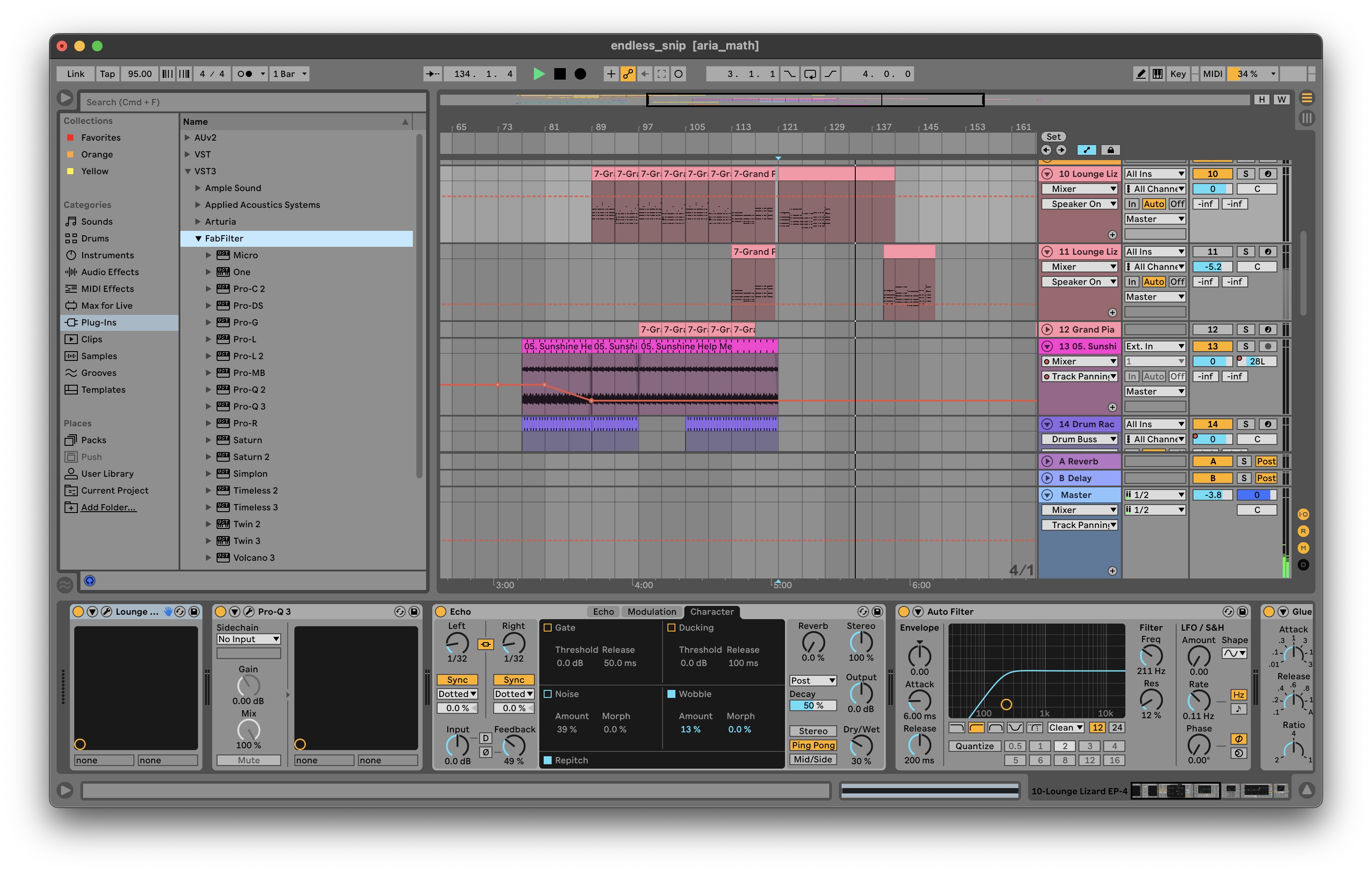Click the Follow playback arrow button

tap(432, 73)
